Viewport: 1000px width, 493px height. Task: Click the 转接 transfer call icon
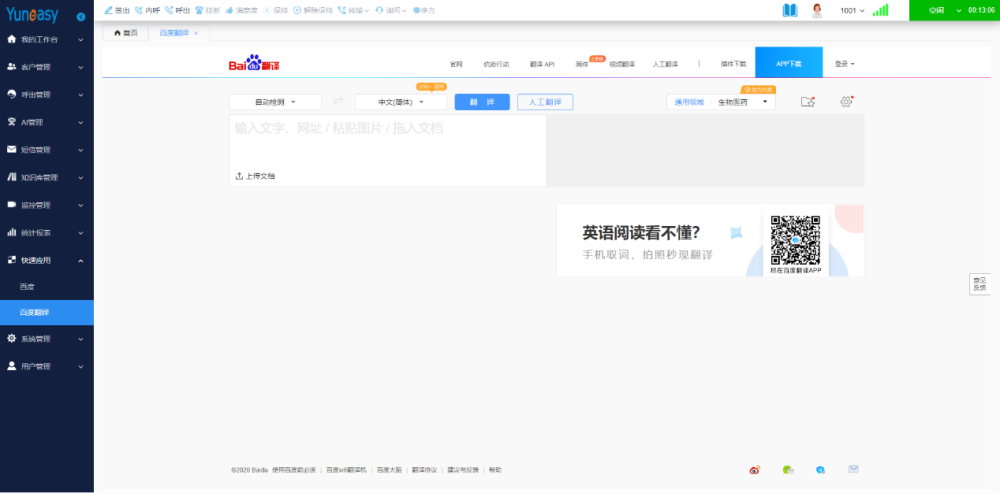pyautogui.click(x=342, y=10)
